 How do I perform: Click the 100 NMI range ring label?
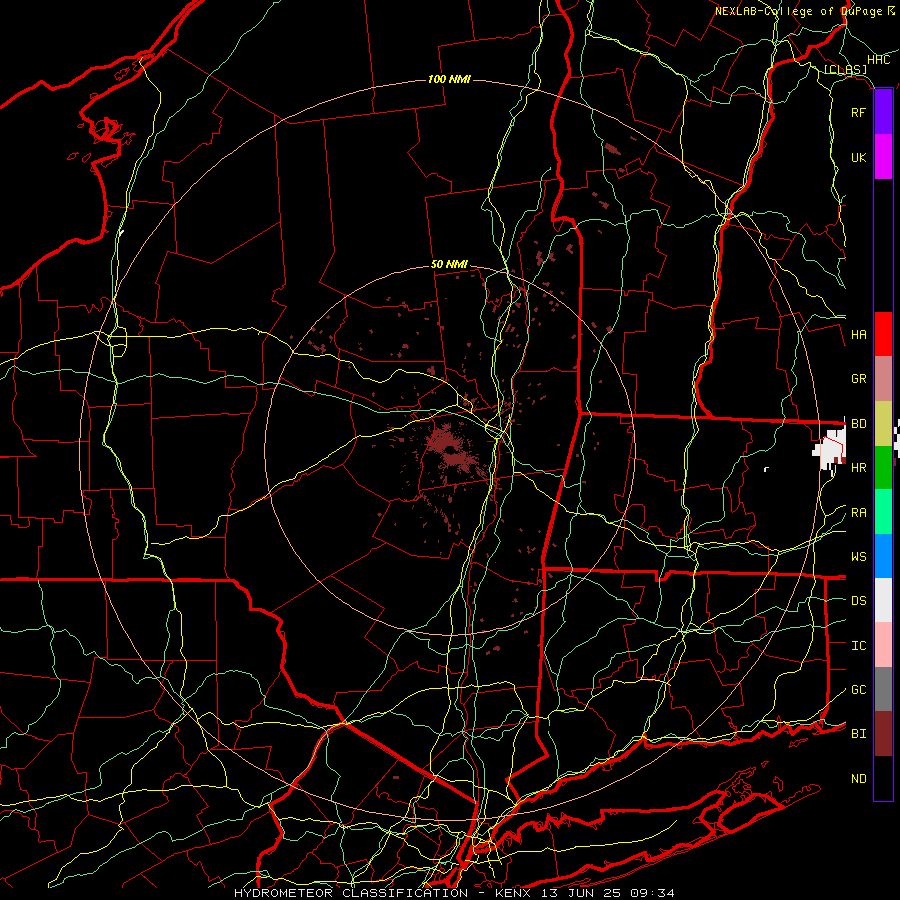pyautogui.click(x=449, y=79)
